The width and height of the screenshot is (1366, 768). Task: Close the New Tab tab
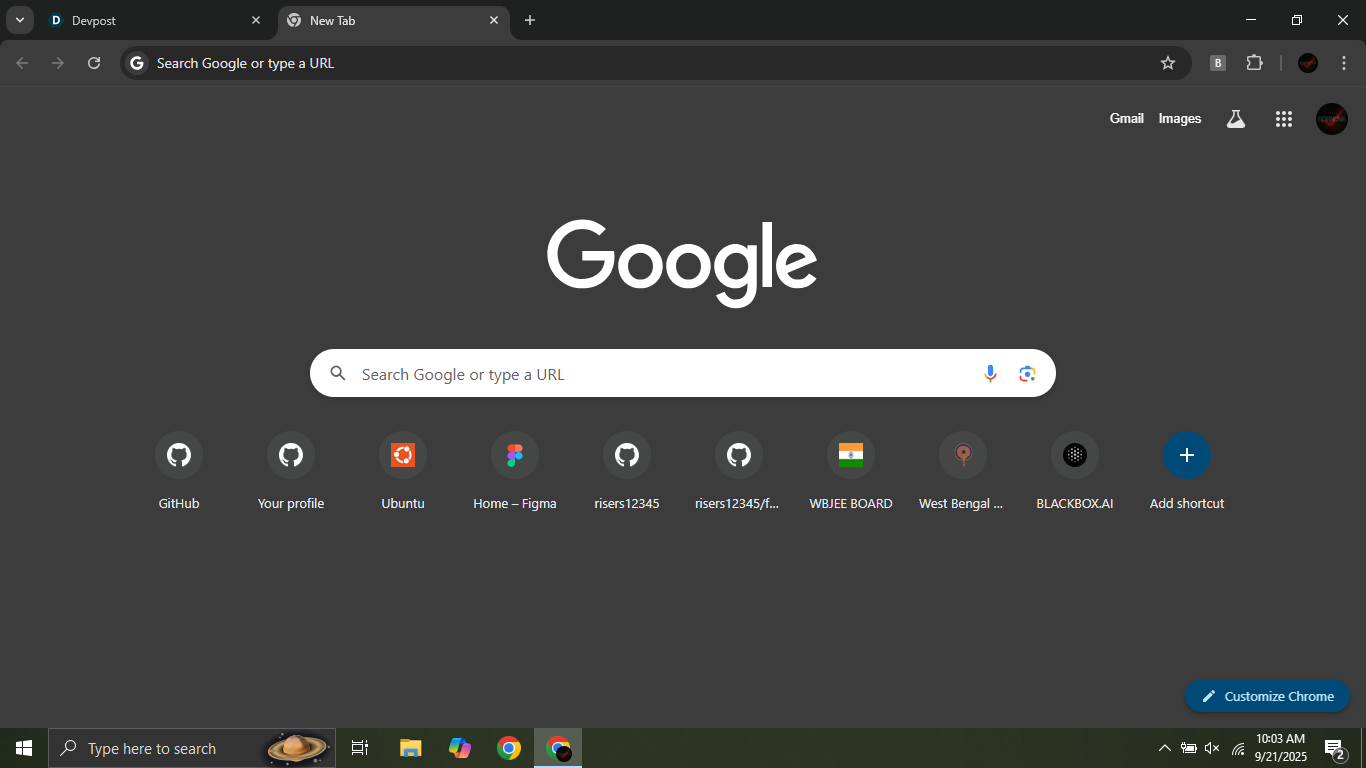point(494,20)
